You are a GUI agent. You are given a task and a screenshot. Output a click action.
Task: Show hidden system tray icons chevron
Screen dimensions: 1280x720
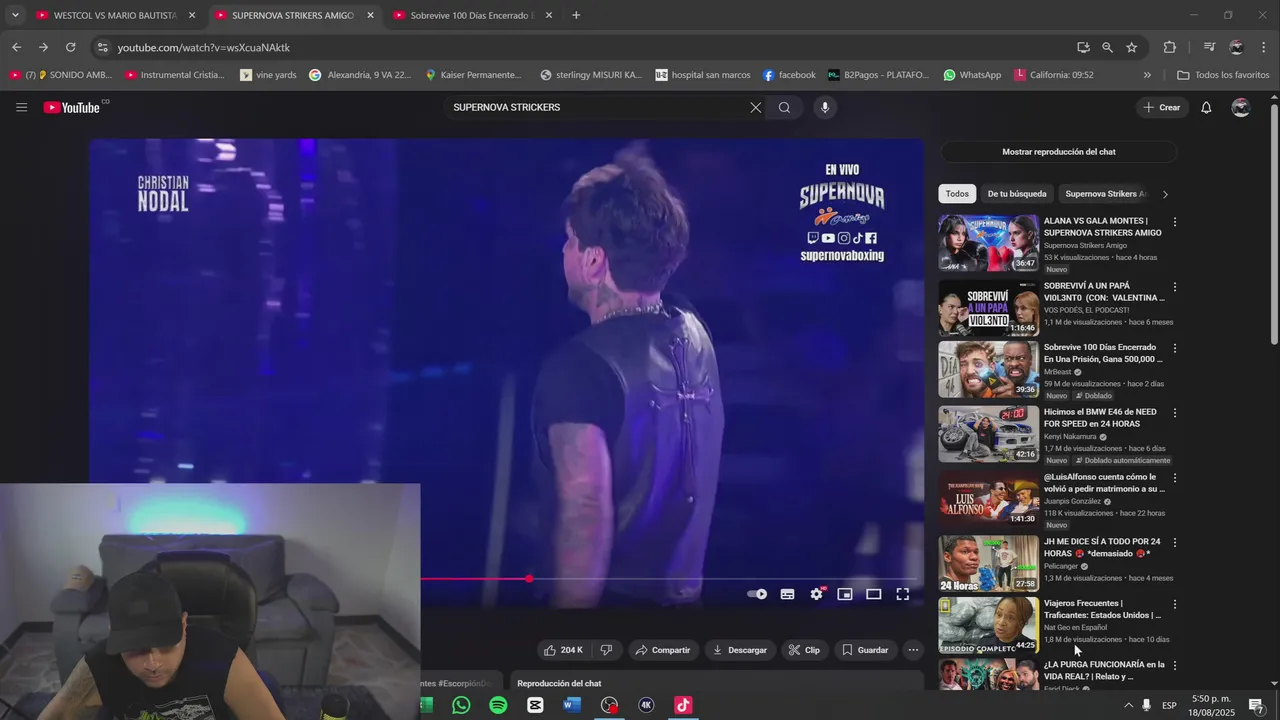[1129, 705]
